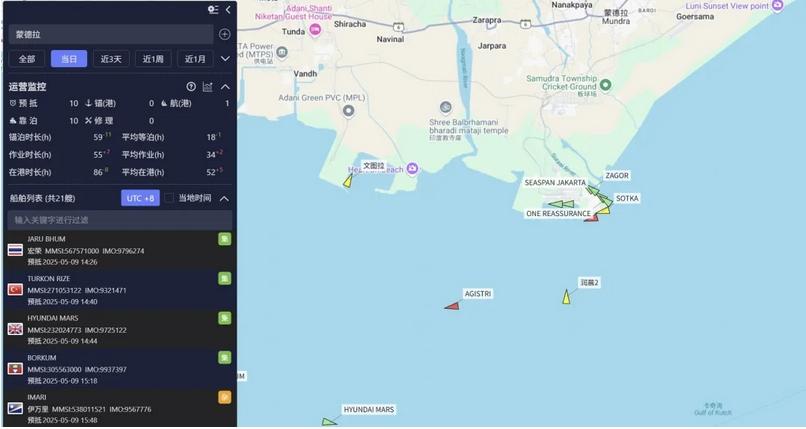The height and width of the screenshot is (429, 806).
Task: Click Adani Green PVC map pin
Action: click(349, 110)
